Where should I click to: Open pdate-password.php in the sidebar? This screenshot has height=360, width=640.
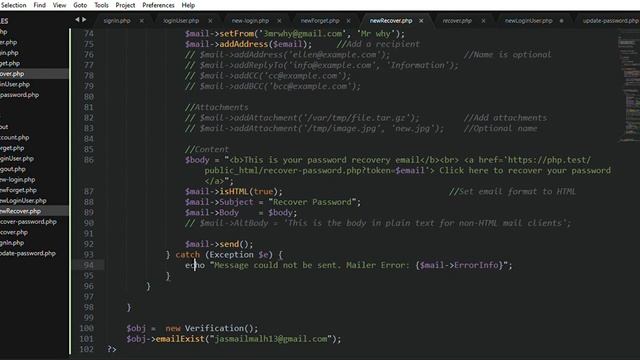[28, 253]
